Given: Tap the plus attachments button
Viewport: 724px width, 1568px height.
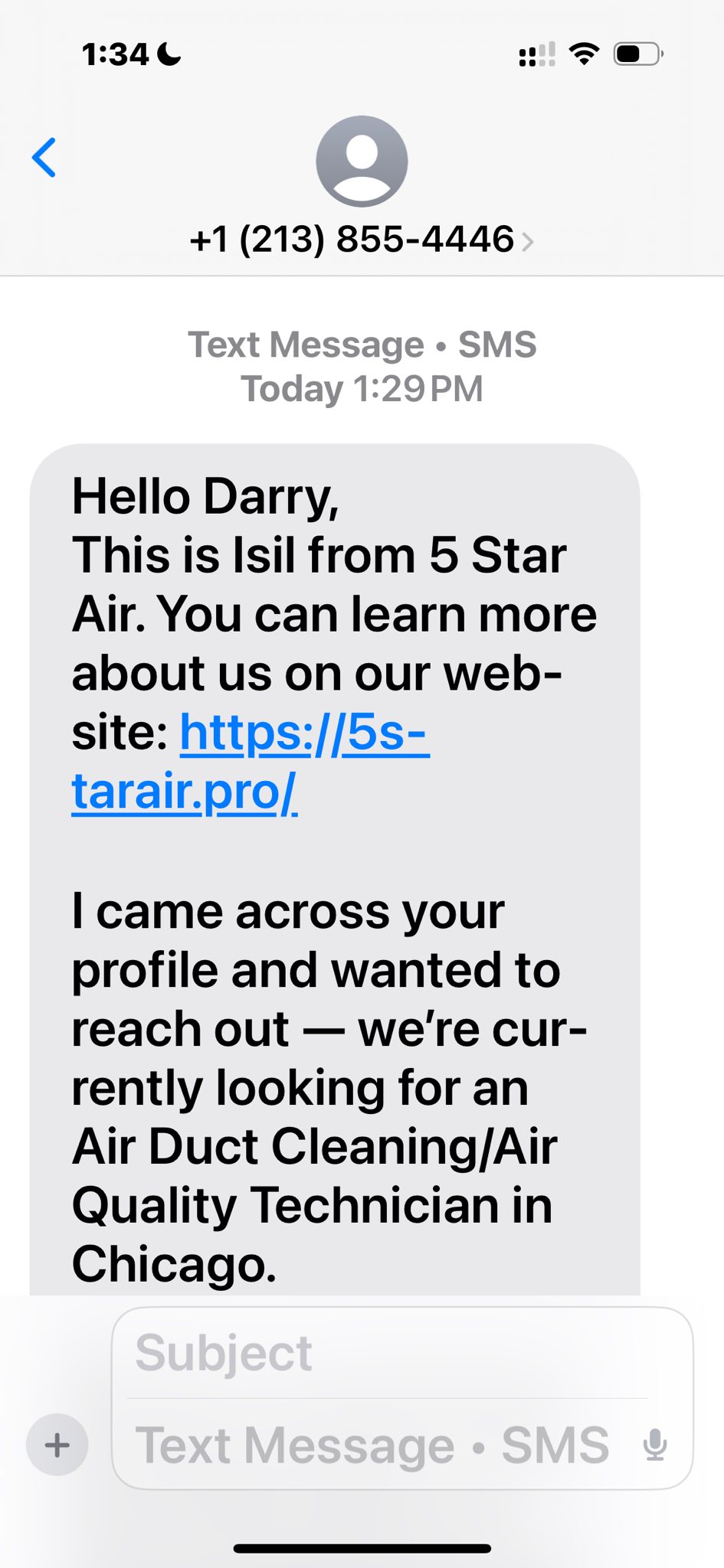Looking at the screenshot, I should coord(57,1445).
